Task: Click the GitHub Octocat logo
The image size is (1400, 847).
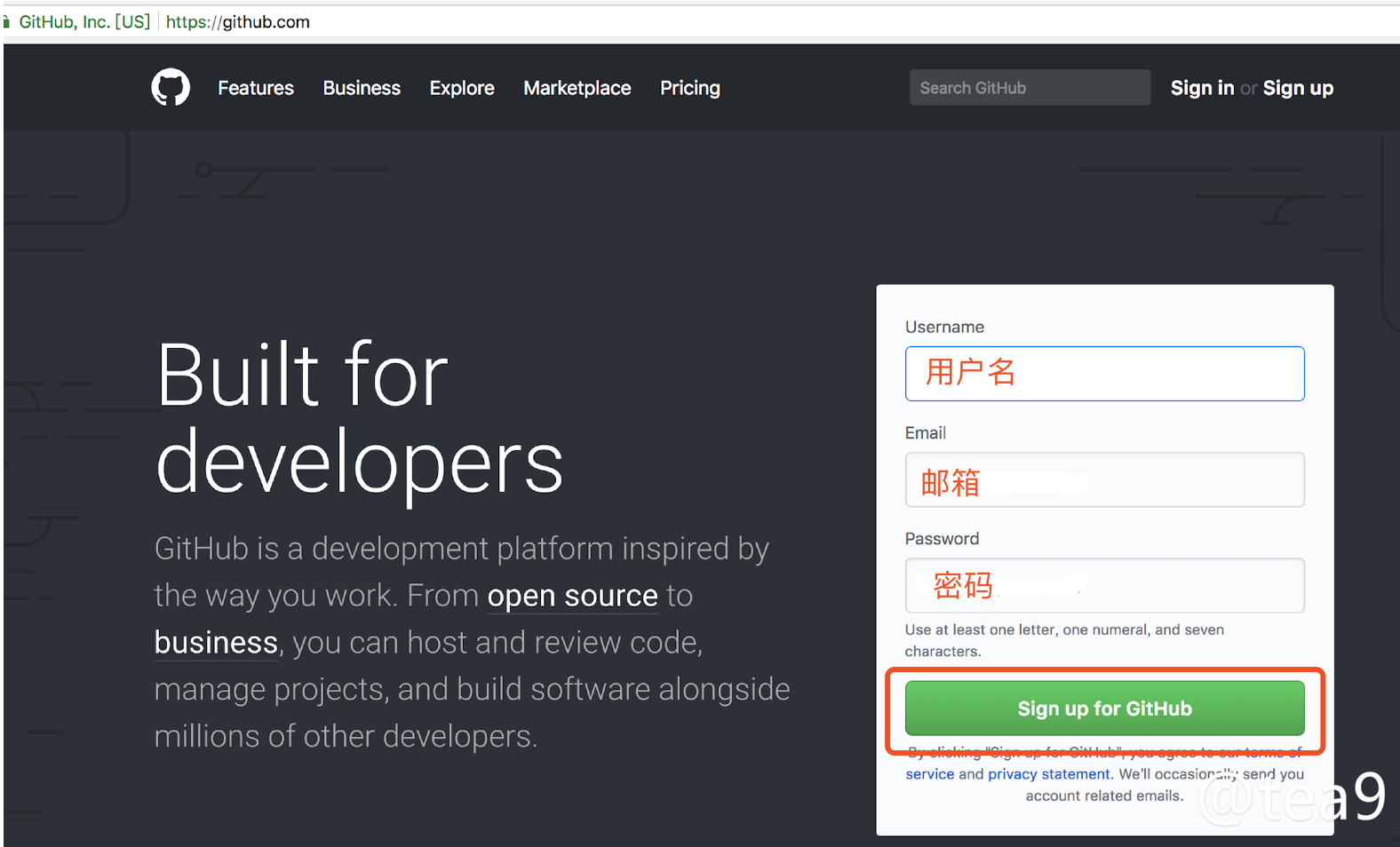Action: pyautogui.click(x=171, y=88)
